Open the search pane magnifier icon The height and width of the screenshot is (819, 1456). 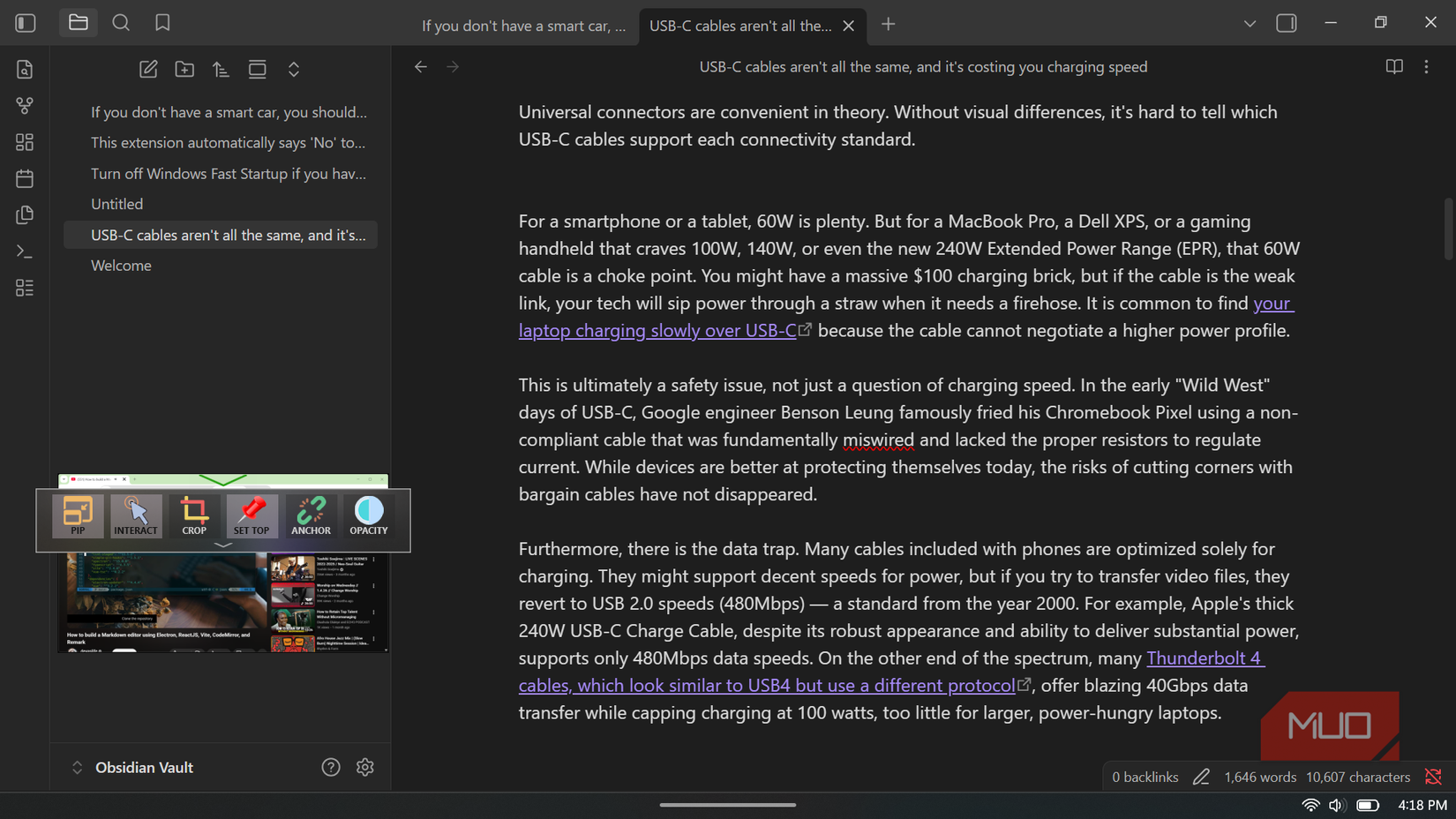pos(121,23)
